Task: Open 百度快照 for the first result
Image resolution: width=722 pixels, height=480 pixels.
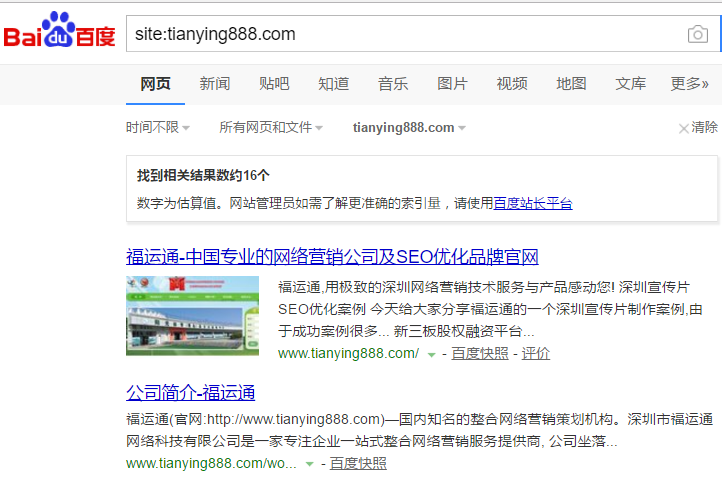Action: coord(480,353)
